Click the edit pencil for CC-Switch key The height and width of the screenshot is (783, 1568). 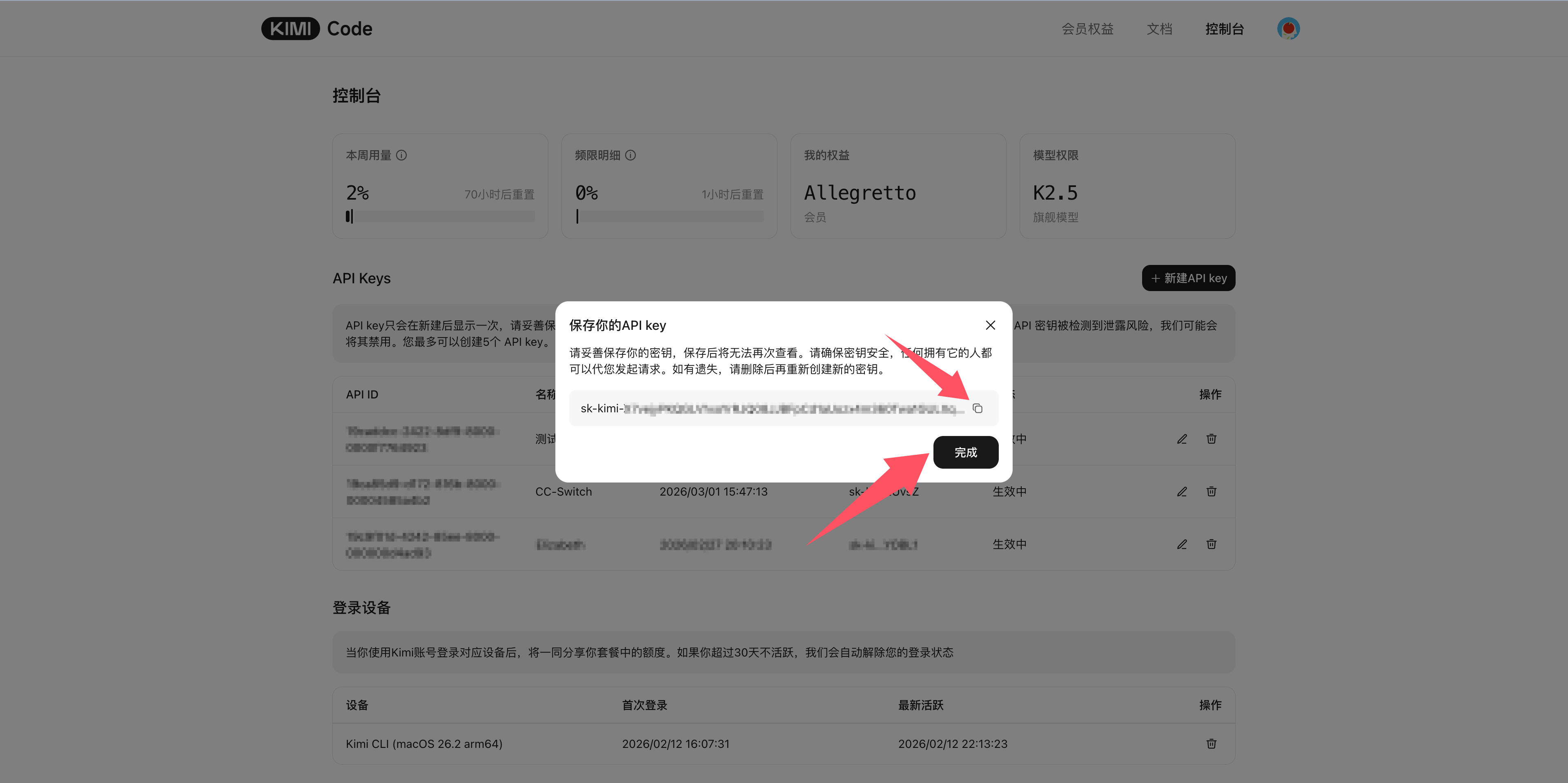[x=1181, y=491]
